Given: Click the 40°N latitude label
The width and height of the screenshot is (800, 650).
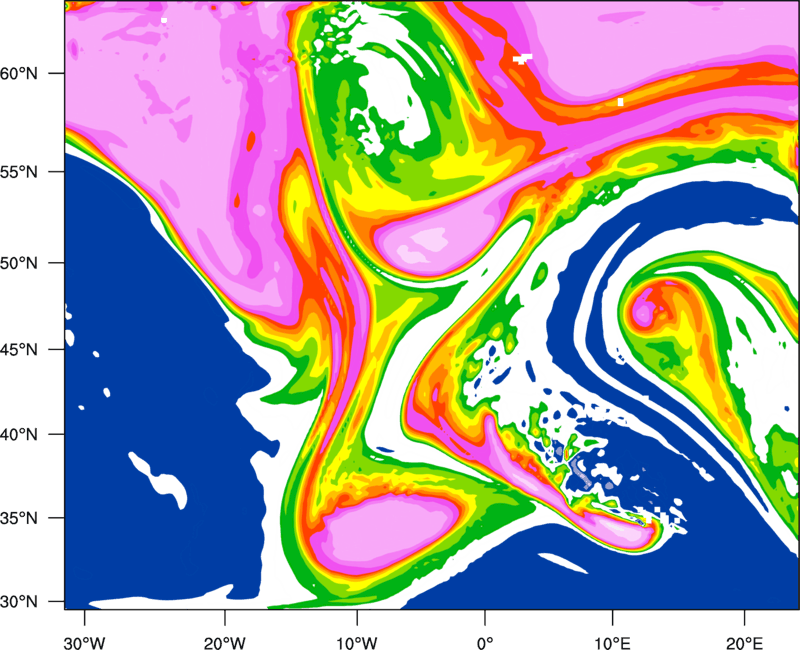Looking at the screenshot, I should point(19,435).
